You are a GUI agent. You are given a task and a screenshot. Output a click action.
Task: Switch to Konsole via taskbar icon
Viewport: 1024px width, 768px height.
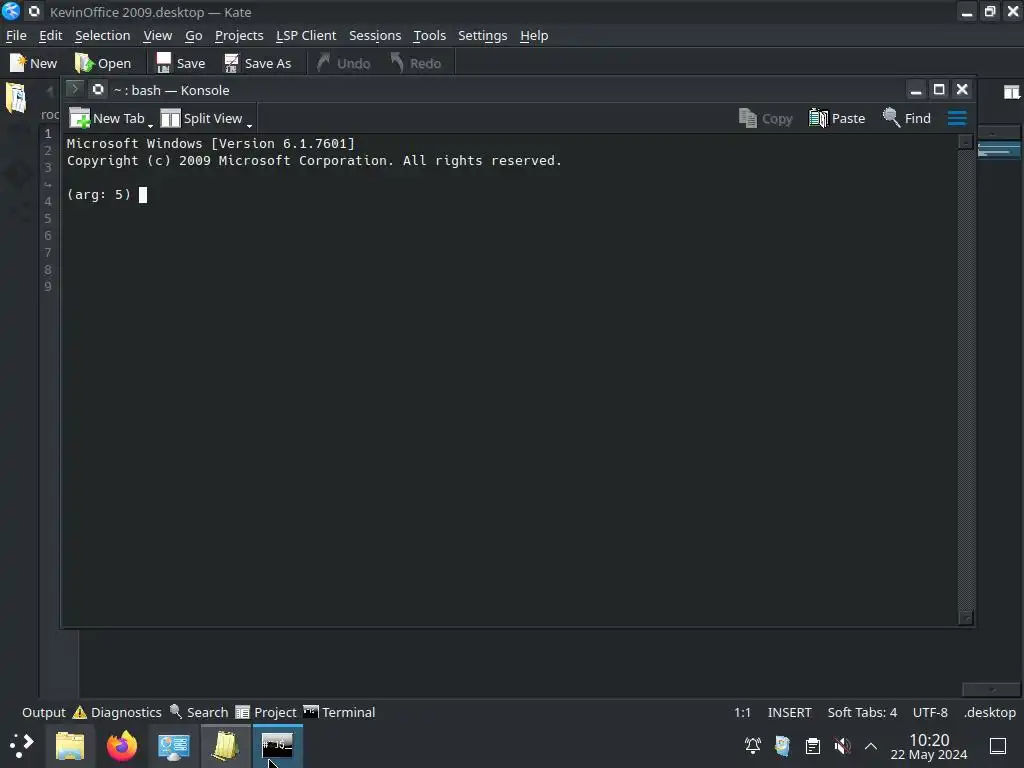coord(277,744)
